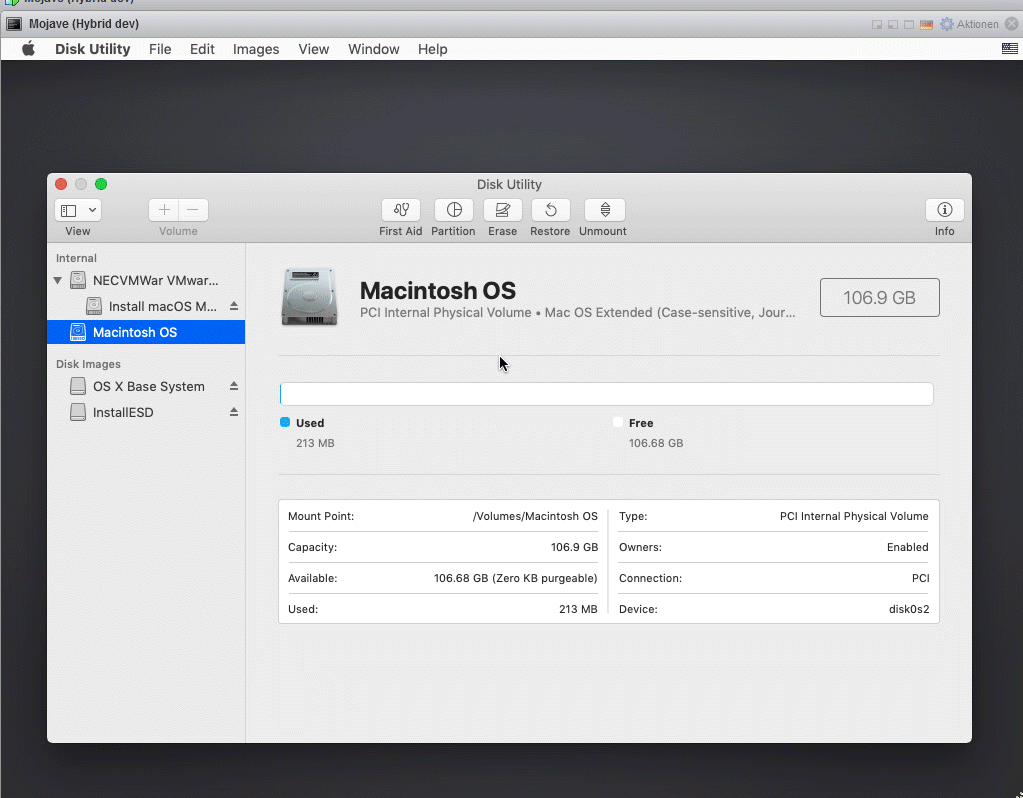
Task: Eject OS X Base System image
Action: (x=234, y=386)
